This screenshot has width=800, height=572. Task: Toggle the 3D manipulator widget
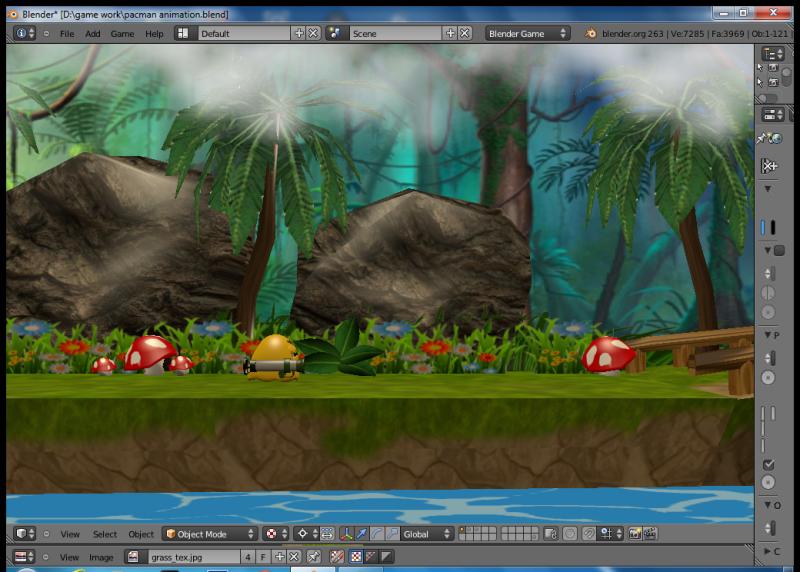point(345,534)
